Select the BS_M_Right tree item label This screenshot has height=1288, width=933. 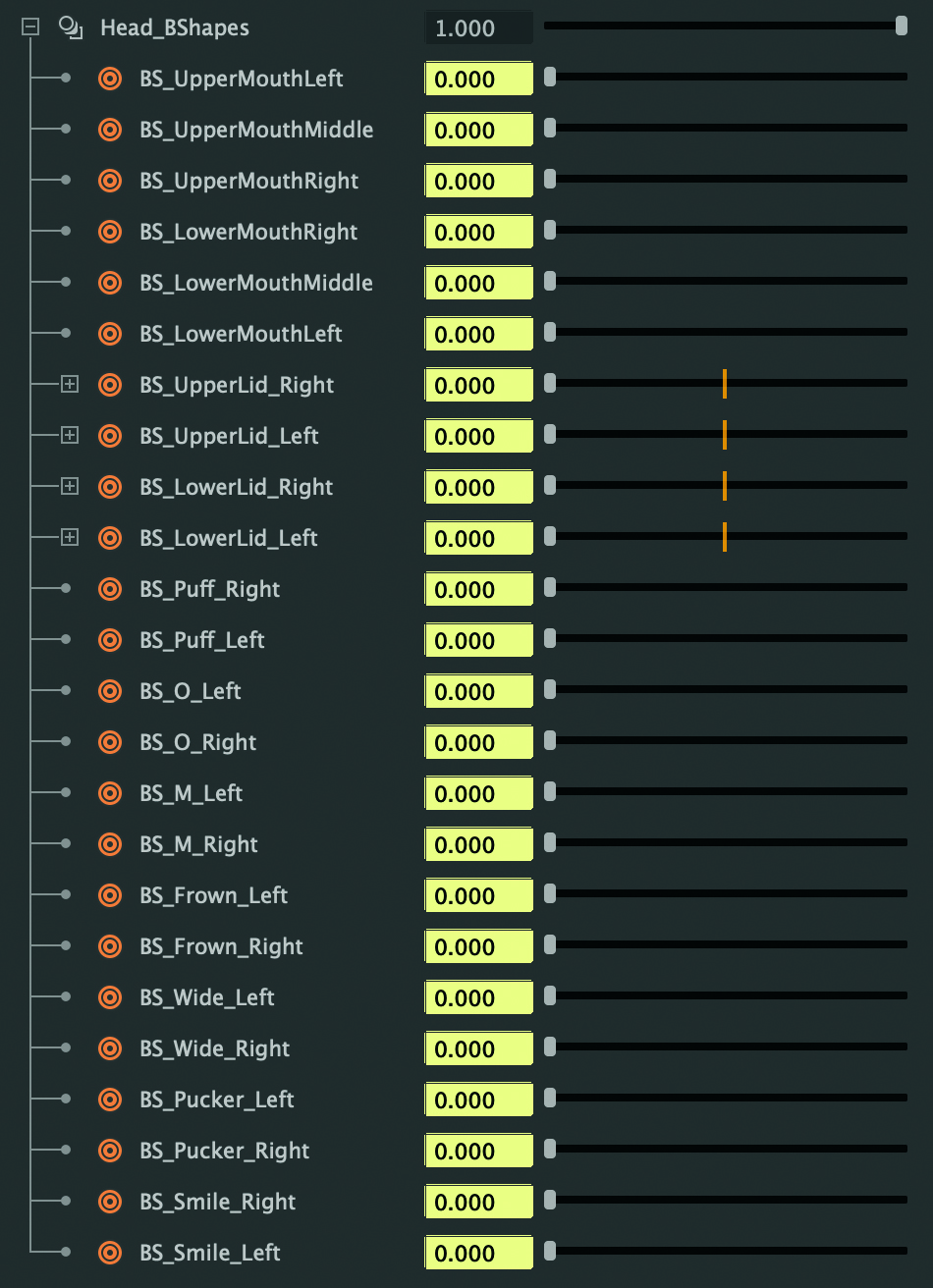click(199, 844)
